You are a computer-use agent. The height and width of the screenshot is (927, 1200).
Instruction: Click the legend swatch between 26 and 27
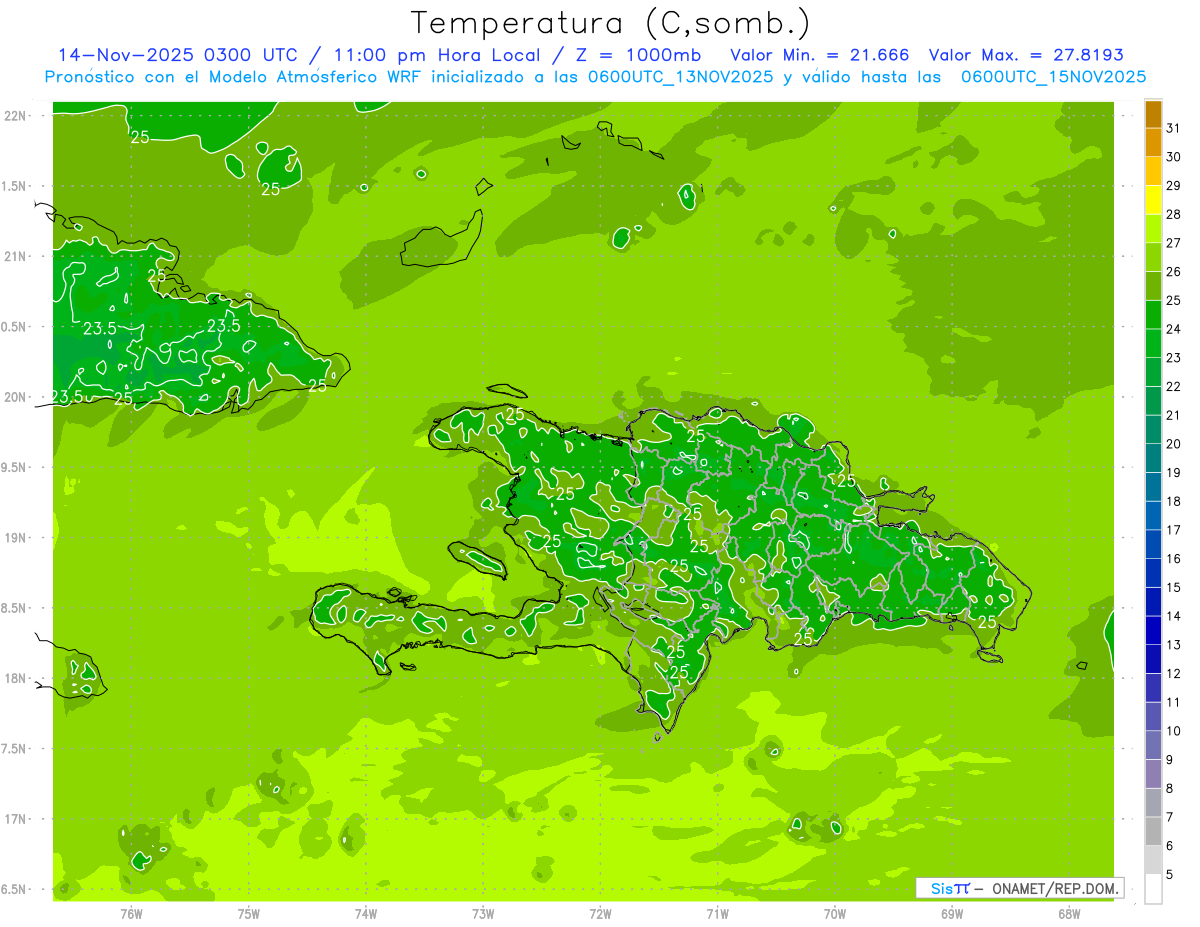tap(1153, 258)
